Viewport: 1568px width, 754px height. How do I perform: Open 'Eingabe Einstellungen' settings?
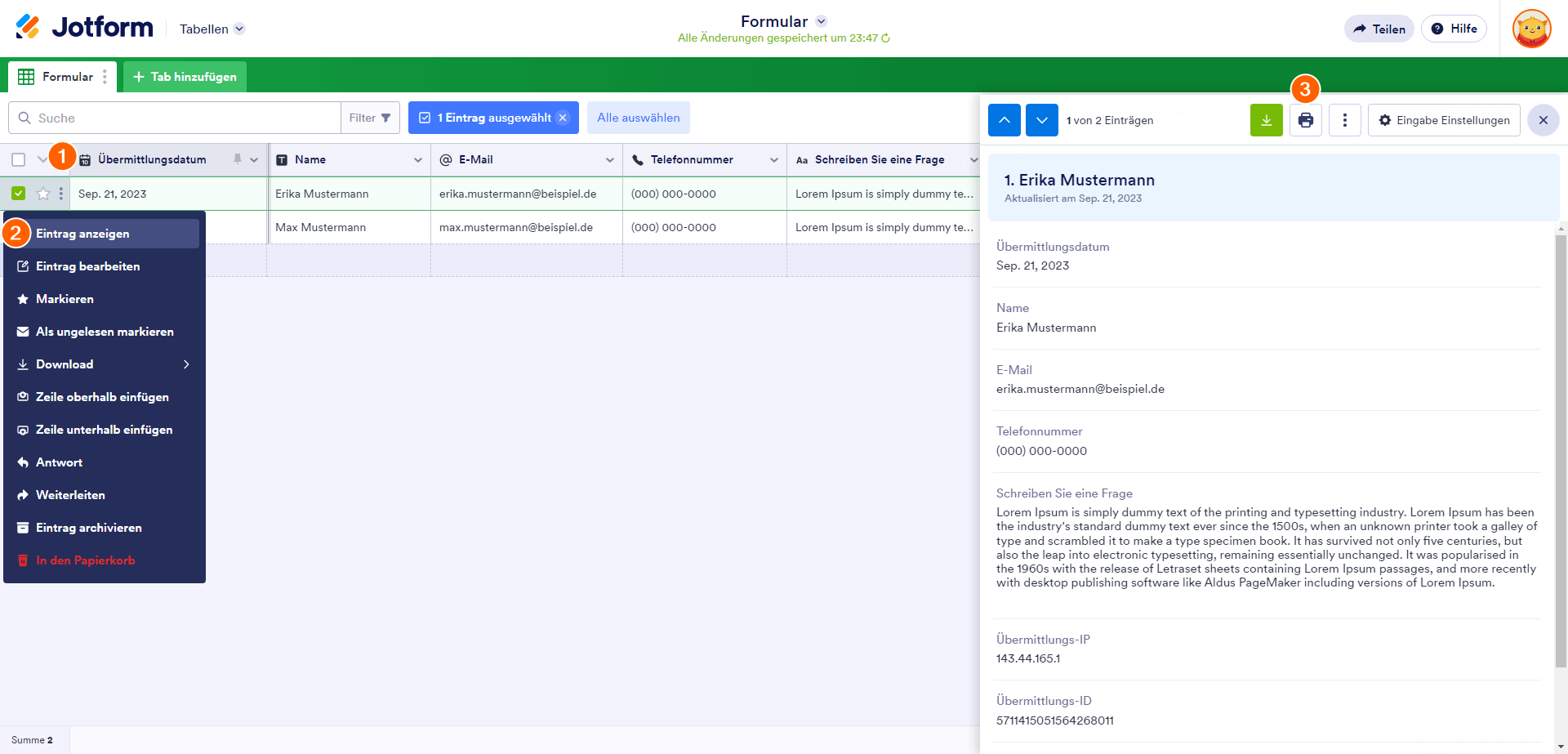point(1444,120)
